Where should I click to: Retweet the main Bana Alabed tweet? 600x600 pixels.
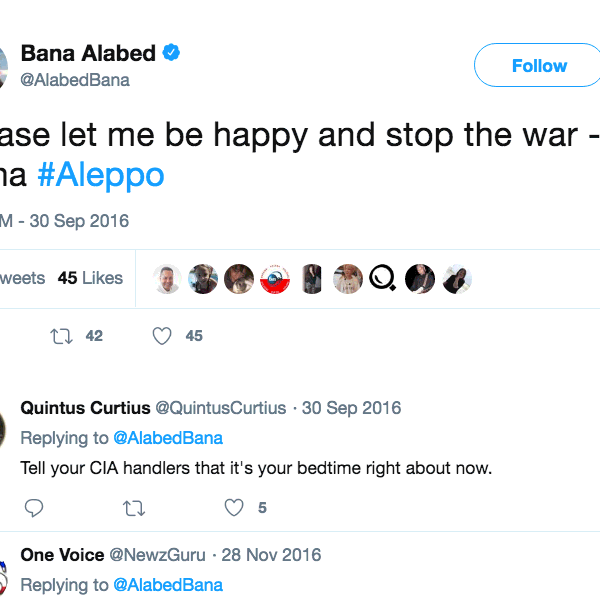[x=62, y=336]
